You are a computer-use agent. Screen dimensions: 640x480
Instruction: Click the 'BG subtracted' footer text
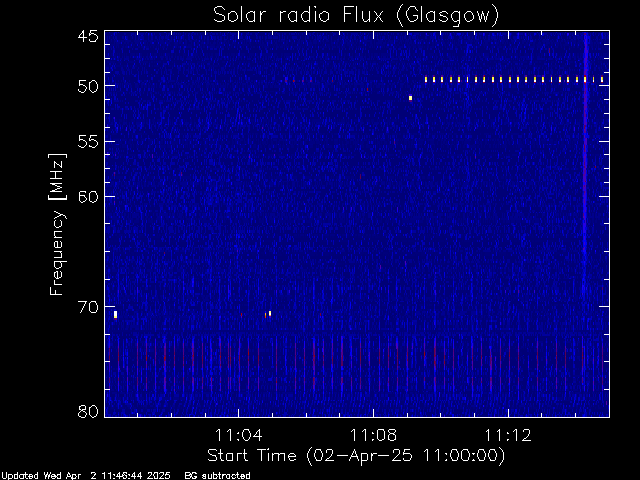217,476
